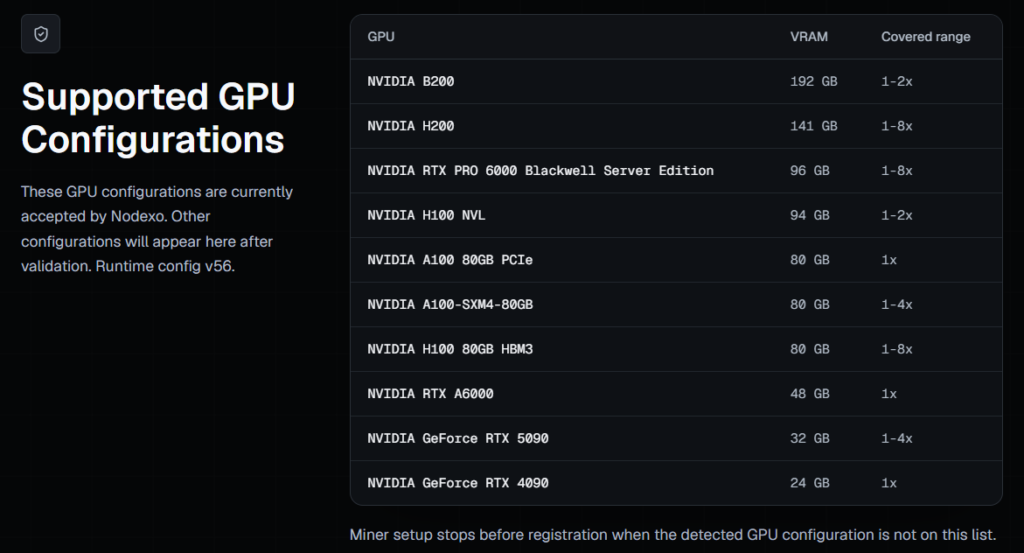1024x553 pixels.
Task: Click the VRAM column header
Action: coord(808,37)
